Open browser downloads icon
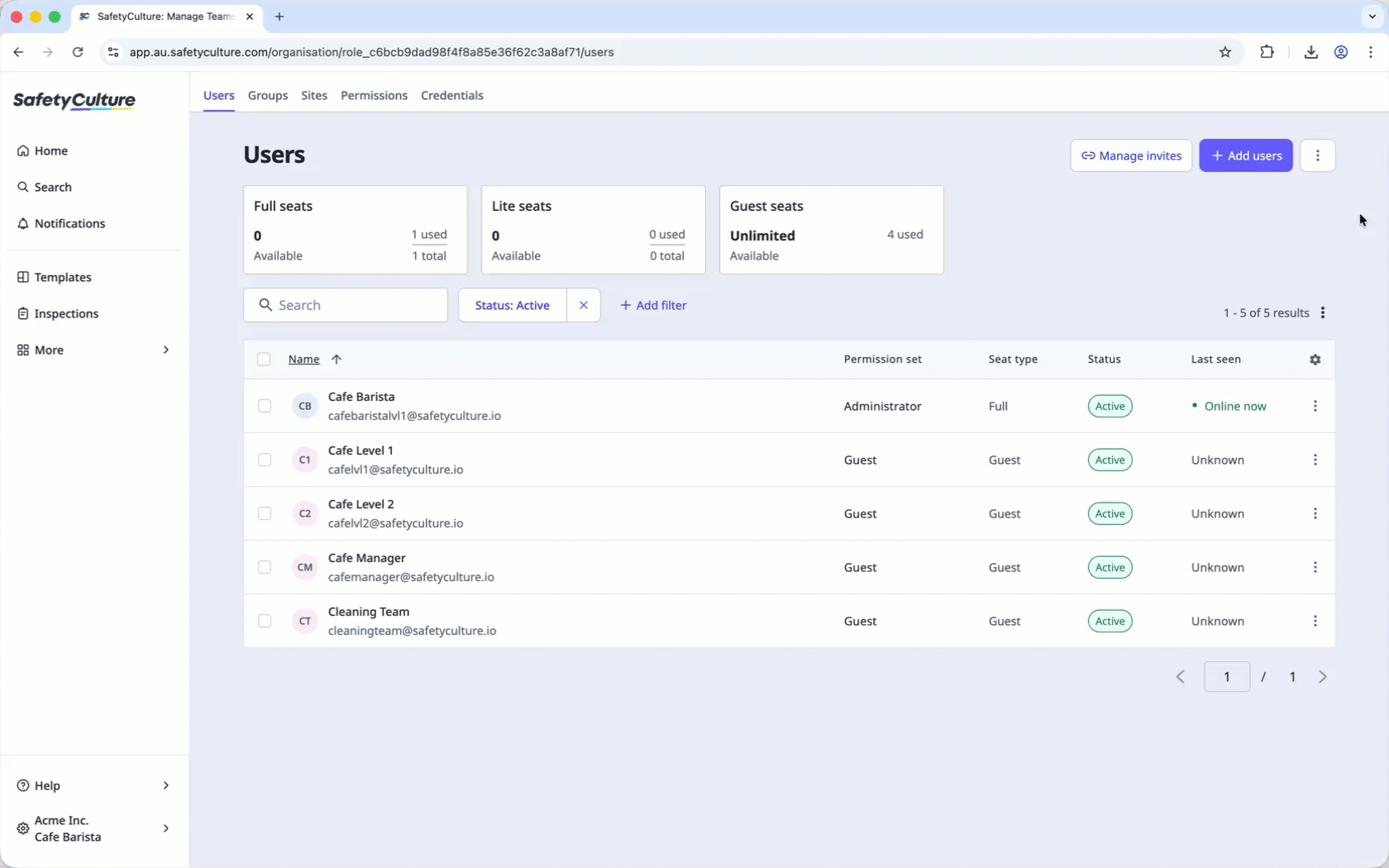The image size is (1389, 868). (x=1311, y=52)
